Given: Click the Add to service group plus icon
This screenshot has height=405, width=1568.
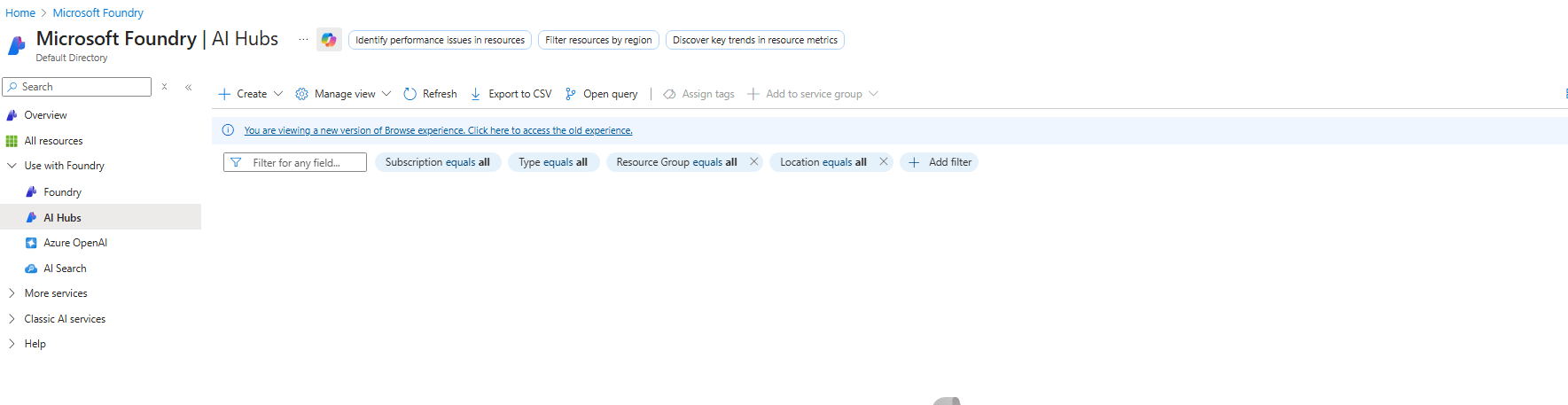Looking at the screenshot, I should pos(753,94).
